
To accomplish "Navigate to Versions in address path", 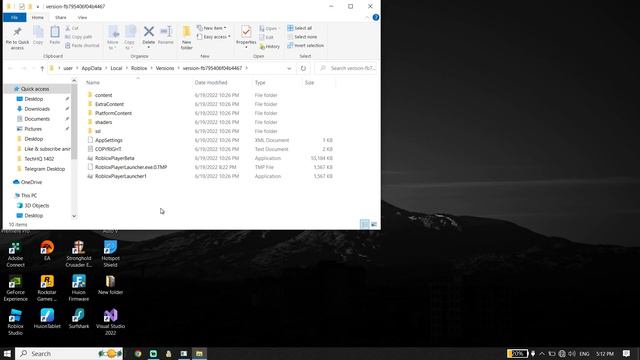I will point(165,68).
